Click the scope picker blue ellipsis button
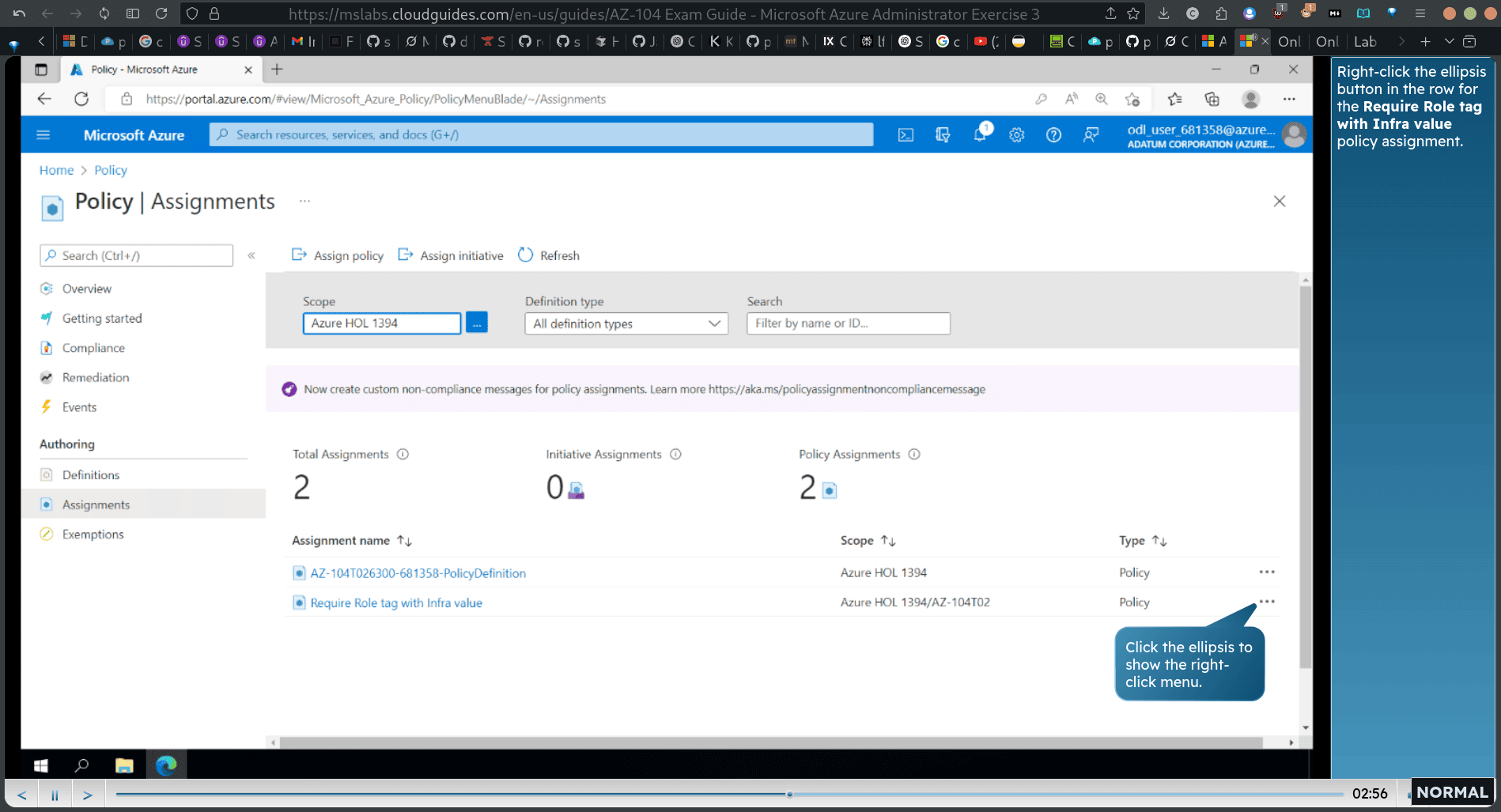This screenshot has width=1501, height=812. pos(477,323)
